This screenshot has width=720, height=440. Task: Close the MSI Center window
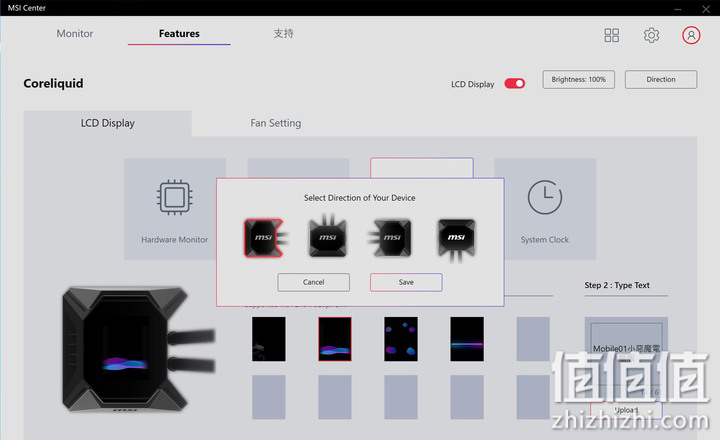pos(706,8)
